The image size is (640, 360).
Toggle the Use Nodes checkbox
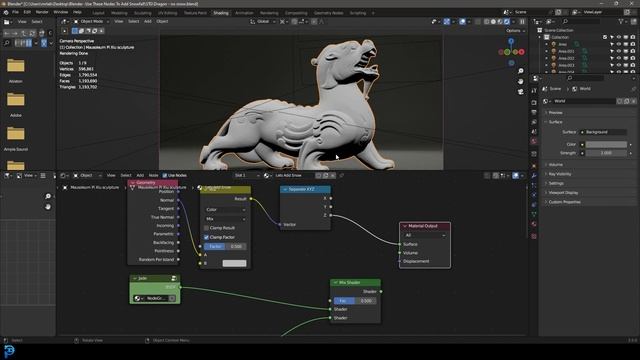point(165,176)
